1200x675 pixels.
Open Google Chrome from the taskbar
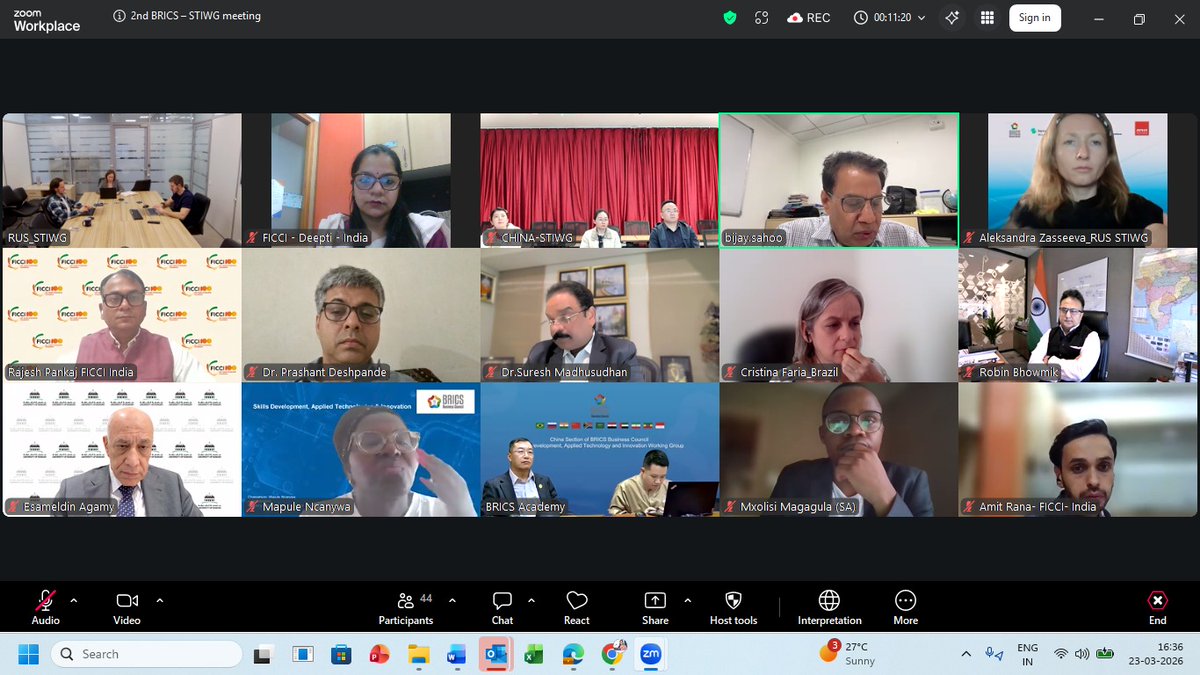pos(611,655)
